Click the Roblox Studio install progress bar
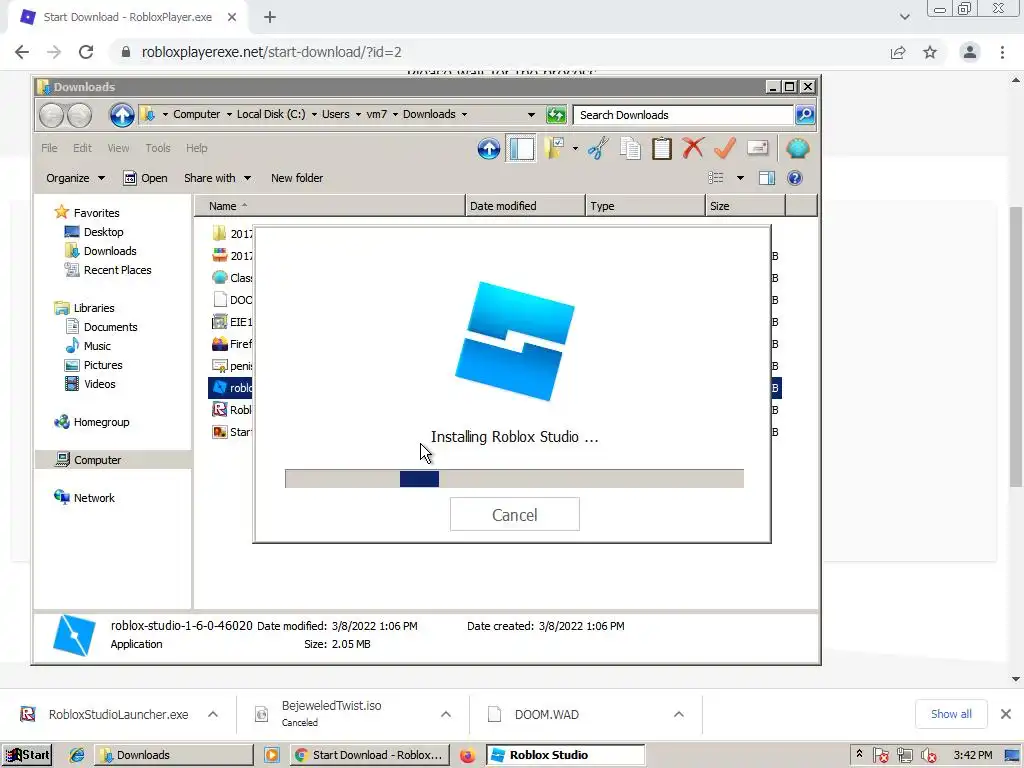This screenshot has height=768, width=1024. (x=514, y=479)
